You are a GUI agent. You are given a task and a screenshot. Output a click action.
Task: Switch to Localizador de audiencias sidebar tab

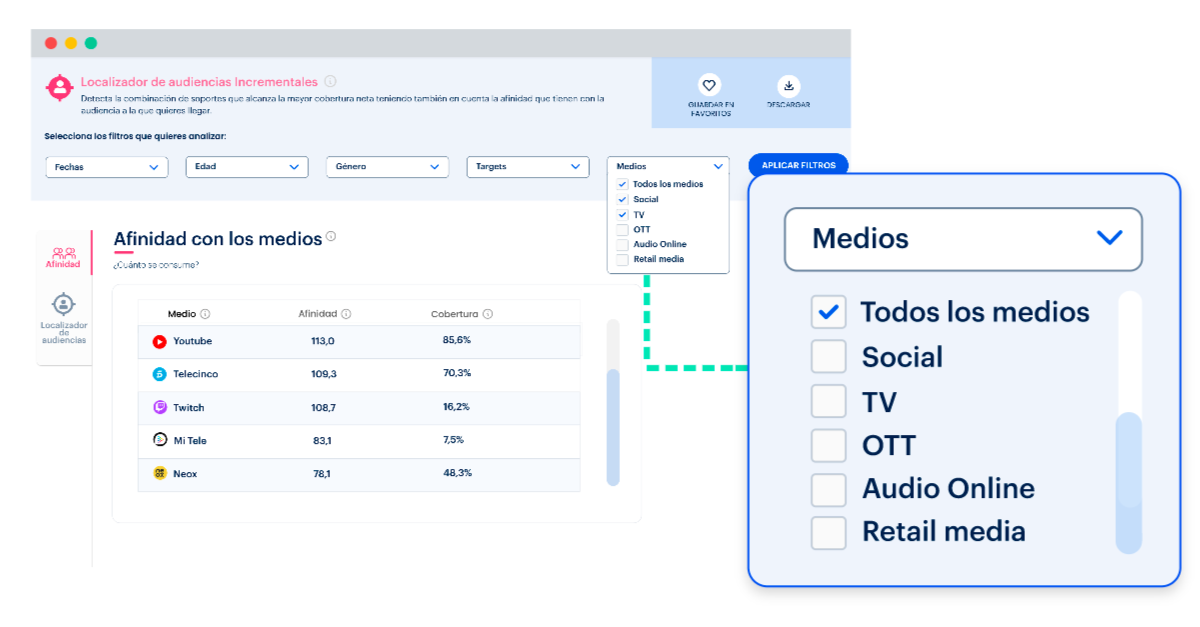click(63, 319)
